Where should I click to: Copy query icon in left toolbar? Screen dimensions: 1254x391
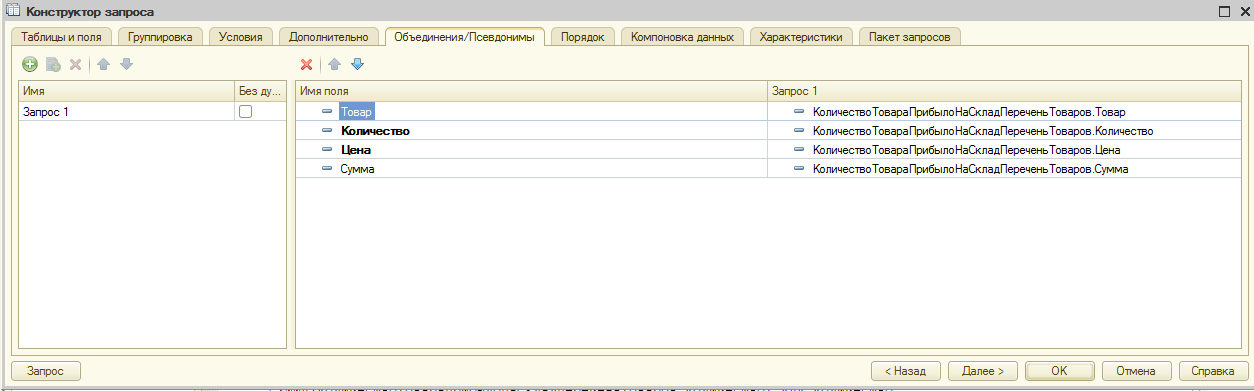pos(53,64)
